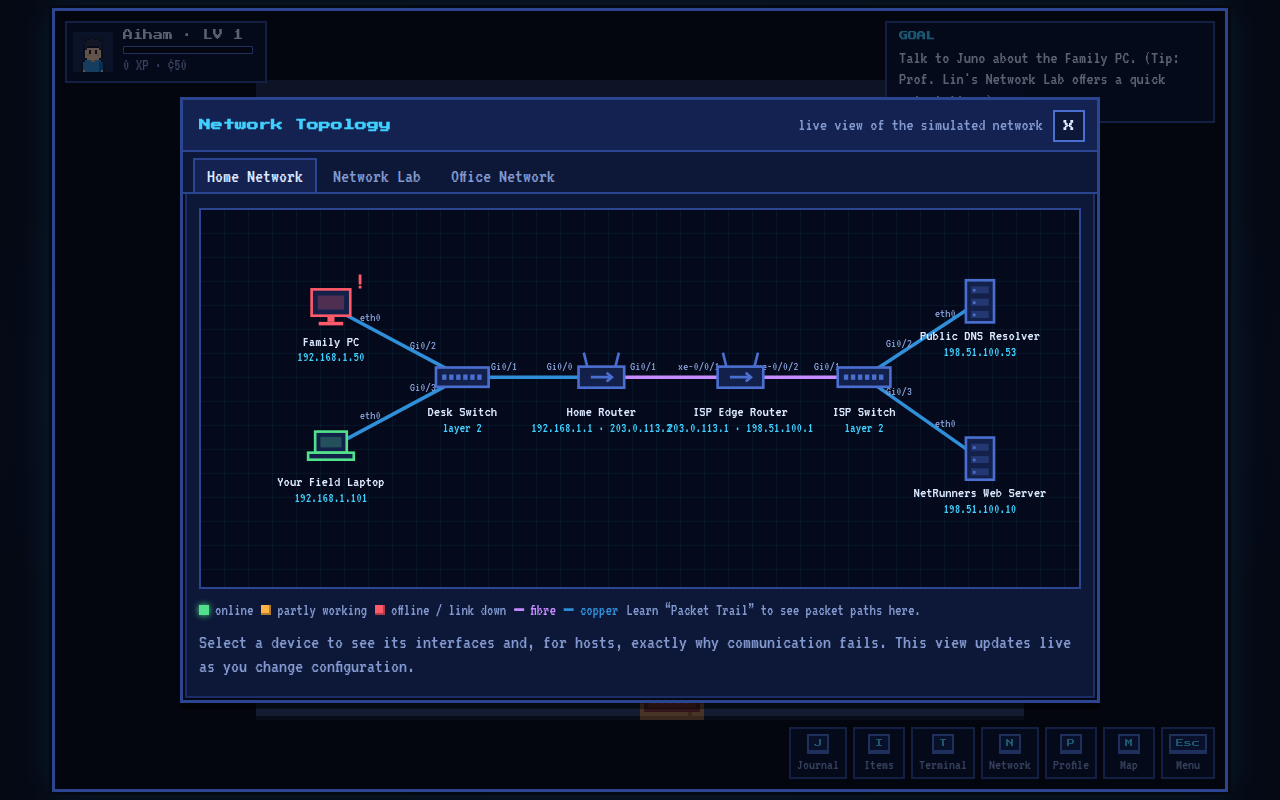Click the GOAL panel heading

click(x=916, y=35)
